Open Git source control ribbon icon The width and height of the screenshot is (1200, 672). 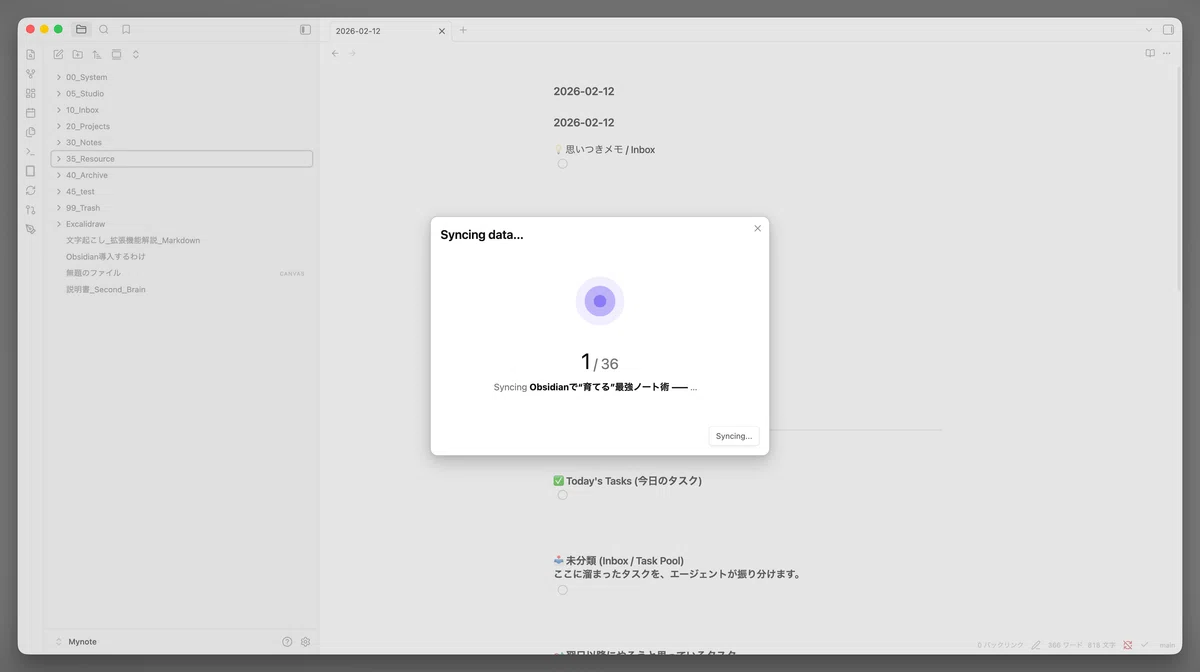[x=31, y=210]
